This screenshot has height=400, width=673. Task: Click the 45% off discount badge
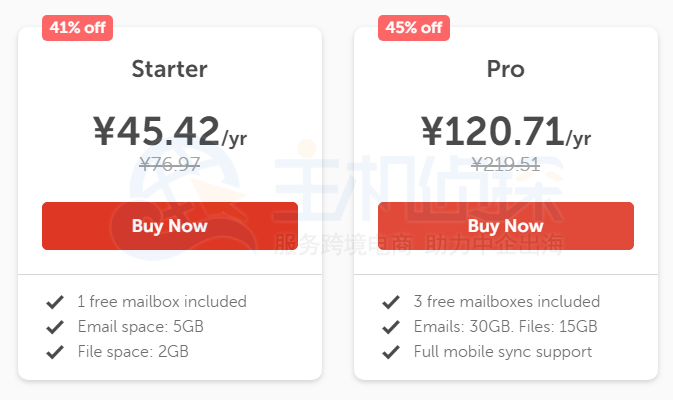point(413,28)
